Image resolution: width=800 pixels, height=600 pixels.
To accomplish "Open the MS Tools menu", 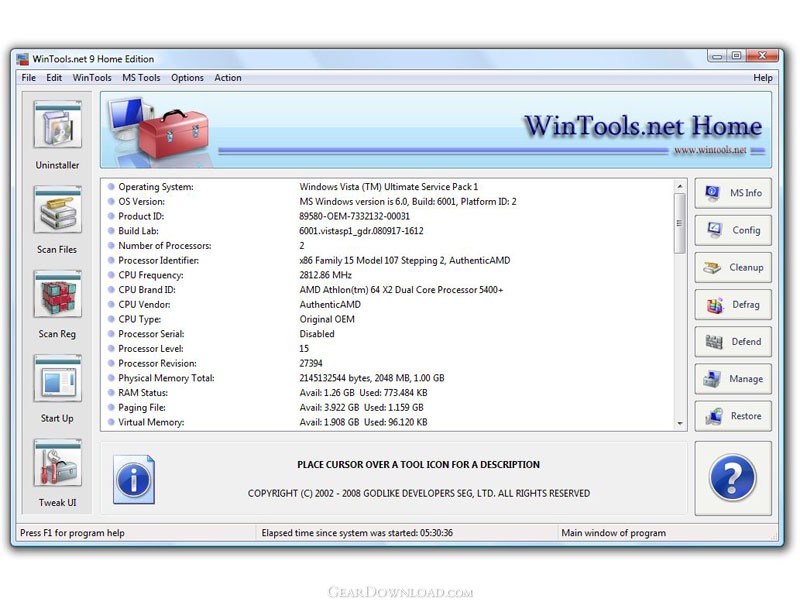I will click(141, 78).
